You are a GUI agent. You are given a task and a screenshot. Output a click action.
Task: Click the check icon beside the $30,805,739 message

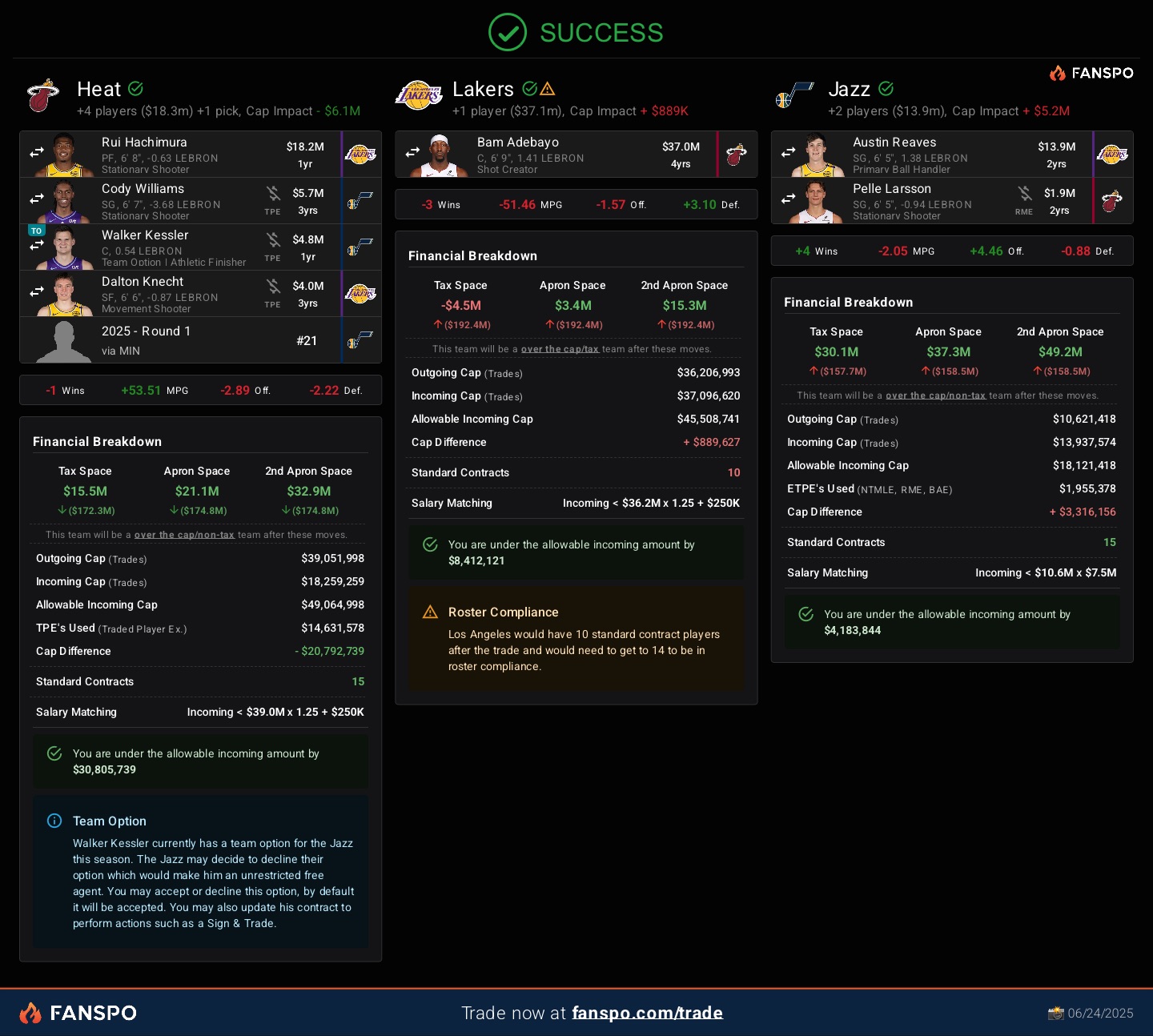[x=54, y=753]
